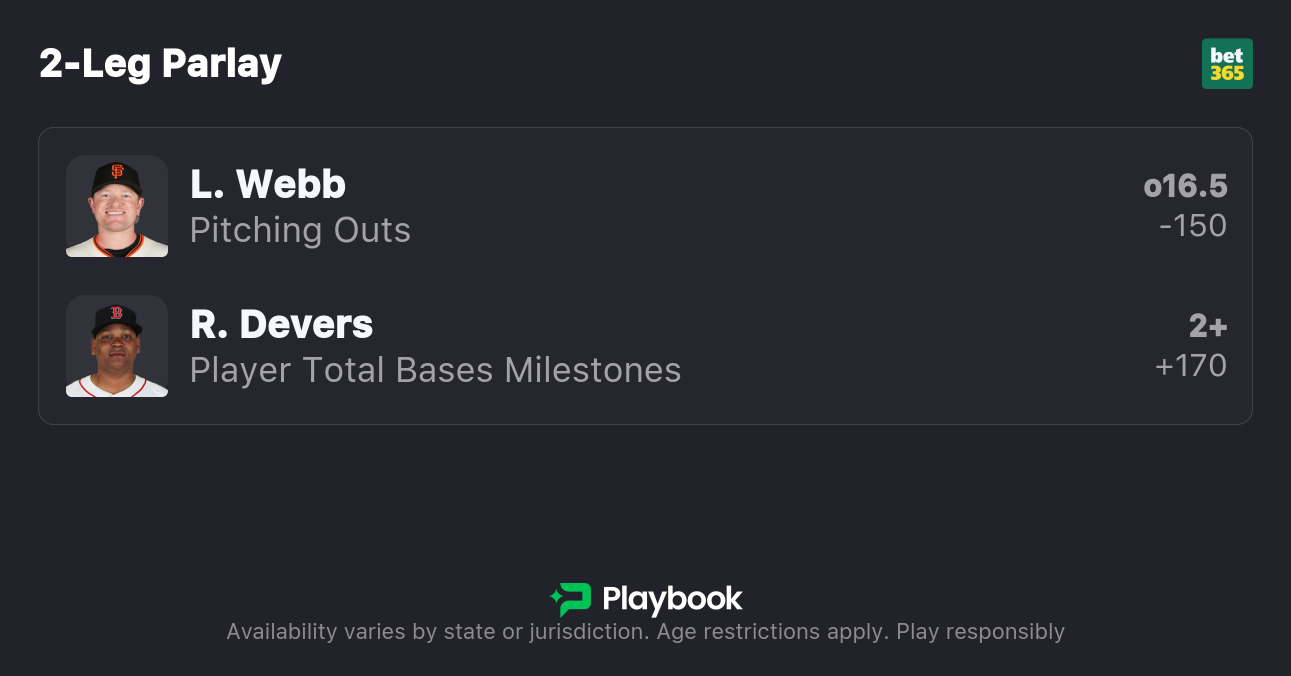
Task: Click the Pitching Outs market label
Action: tap(300, 230)
